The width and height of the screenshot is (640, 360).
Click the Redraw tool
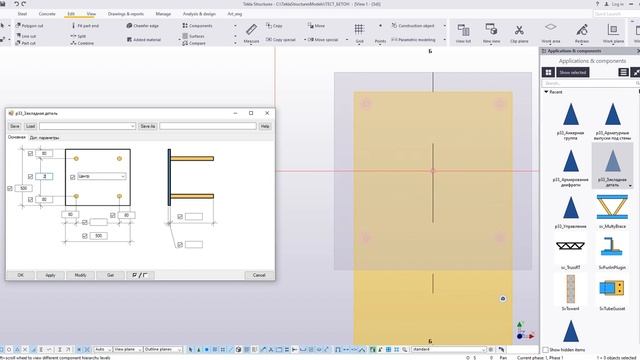pos(582,33)
